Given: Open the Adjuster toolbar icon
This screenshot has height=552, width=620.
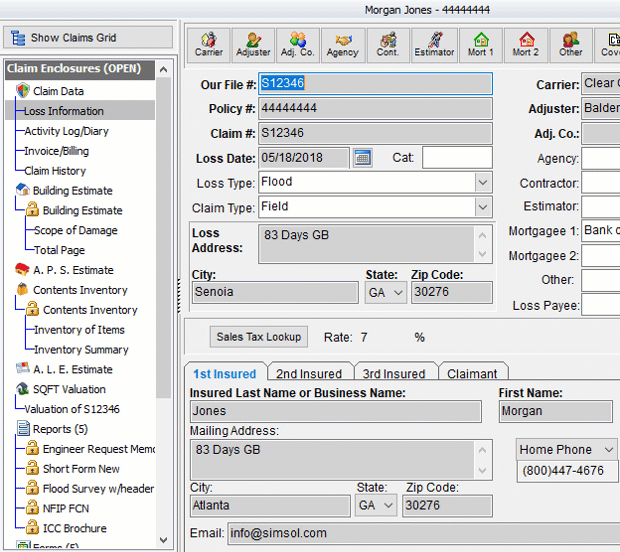Looking at the screenshot, I should tap(253, 44).
